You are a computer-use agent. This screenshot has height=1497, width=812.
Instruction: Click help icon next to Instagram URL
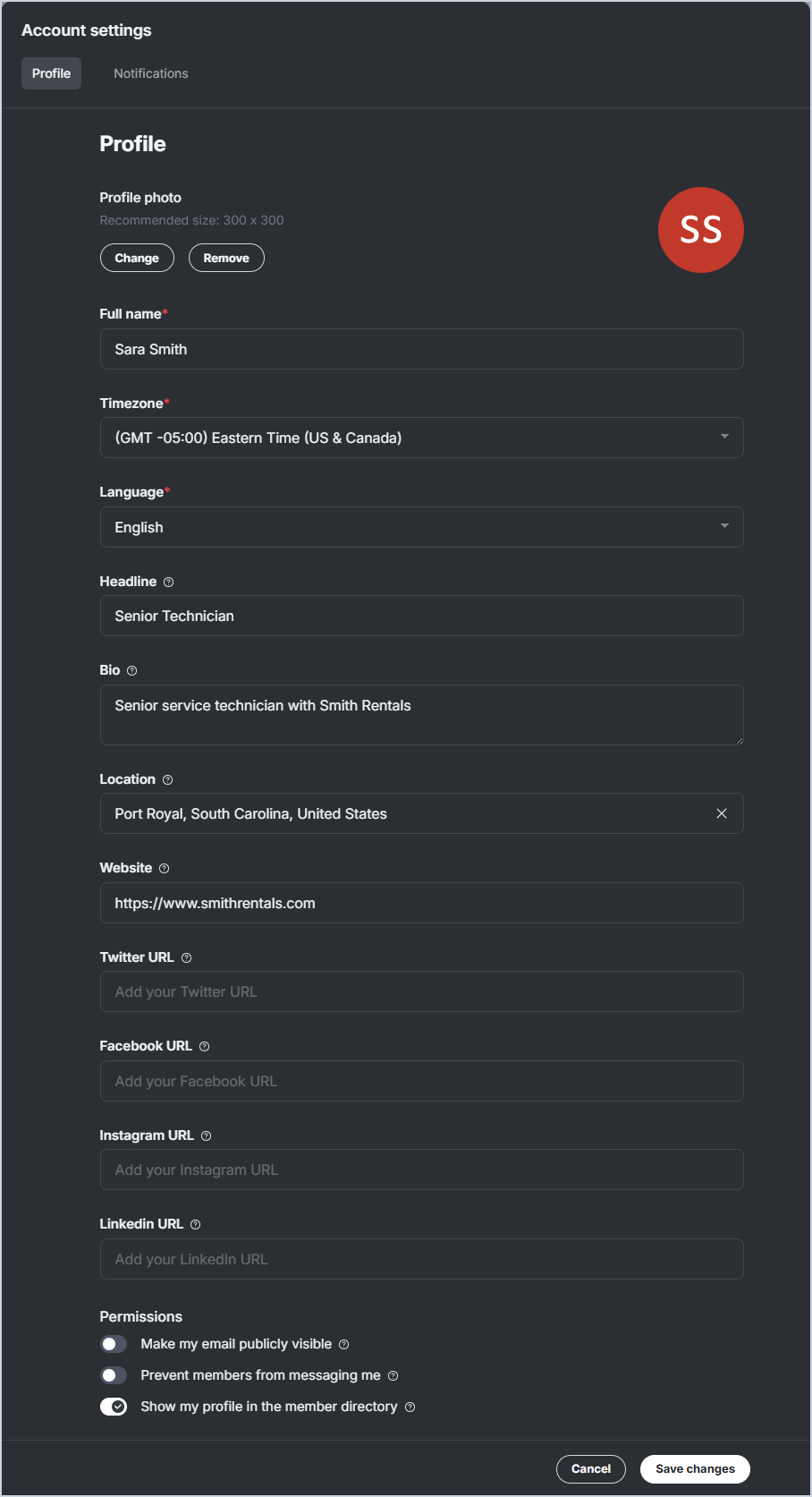pyautogui.click(x=207, y=1136)
